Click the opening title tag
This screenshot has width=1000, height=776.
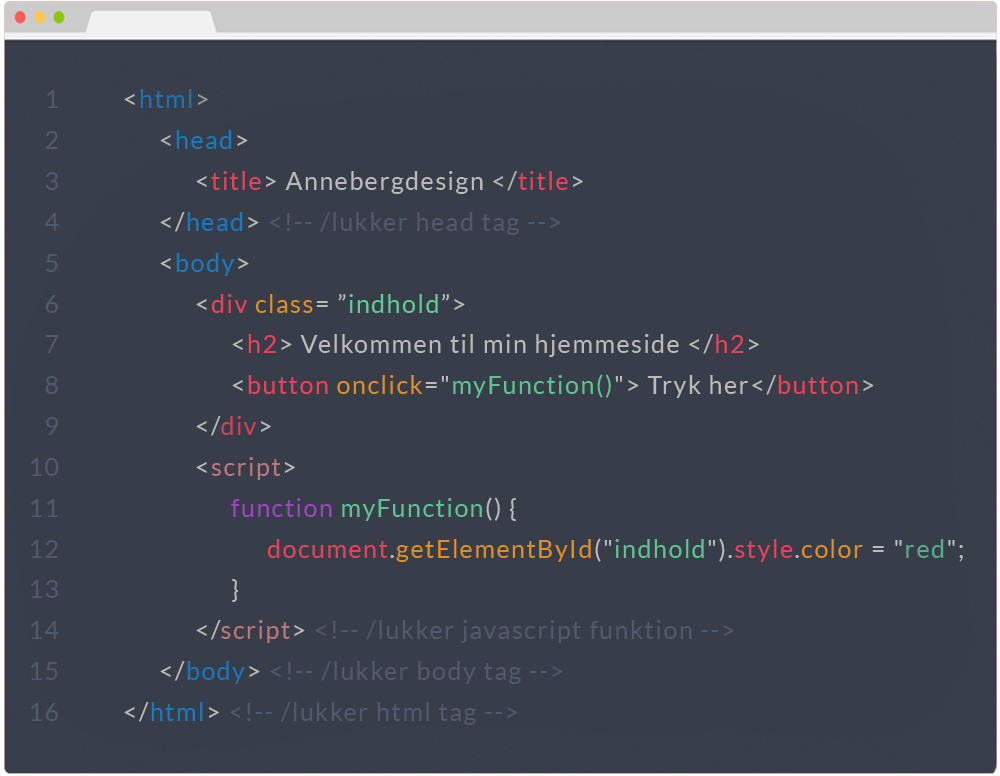point(236,182)
